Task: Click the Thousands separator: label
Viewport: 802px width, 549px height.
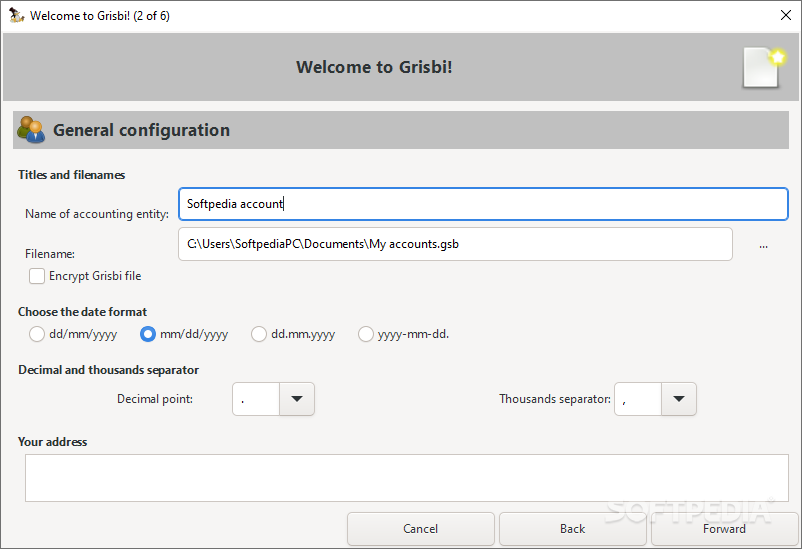Action: click(x=555, y=399)
